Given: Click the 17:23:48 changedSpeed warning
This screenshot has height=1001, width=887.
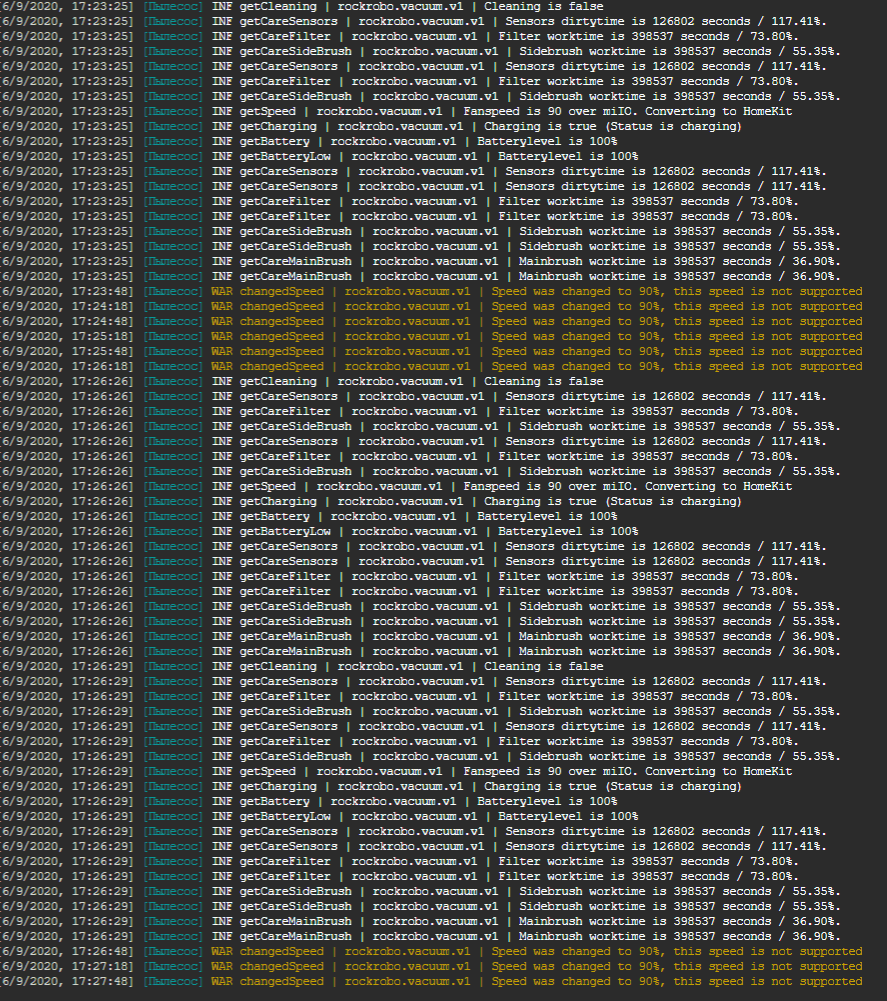Looking at the screenshot, I should (431, 291).
